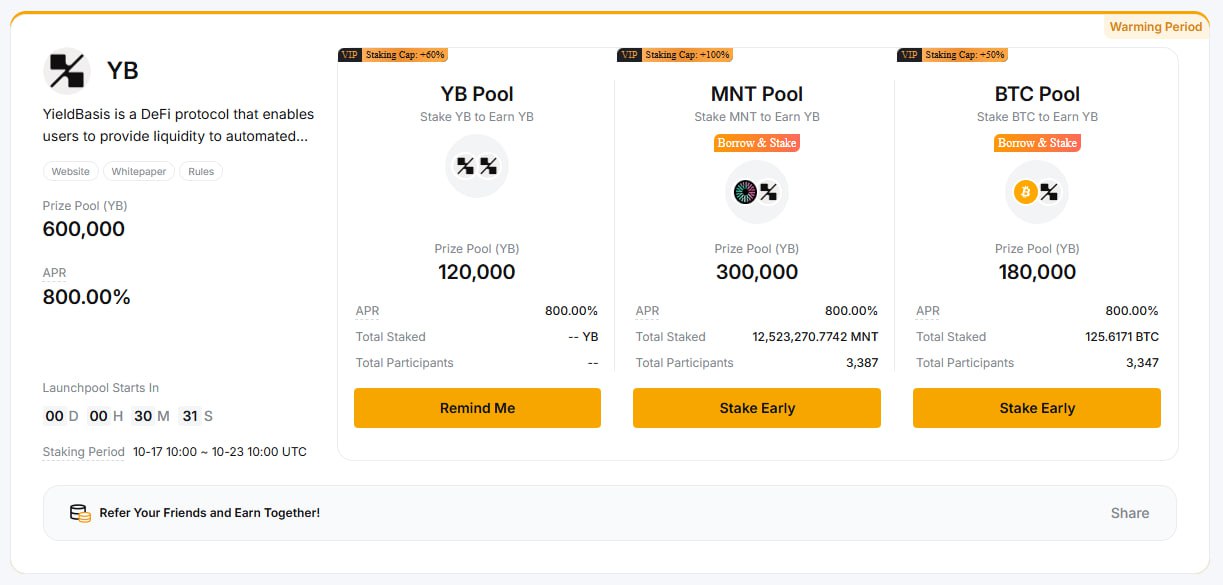The width and height of the screenshot is (1223, 585).
Task: Click the VIP badge on YB Pool
Action: click(350, 55)
